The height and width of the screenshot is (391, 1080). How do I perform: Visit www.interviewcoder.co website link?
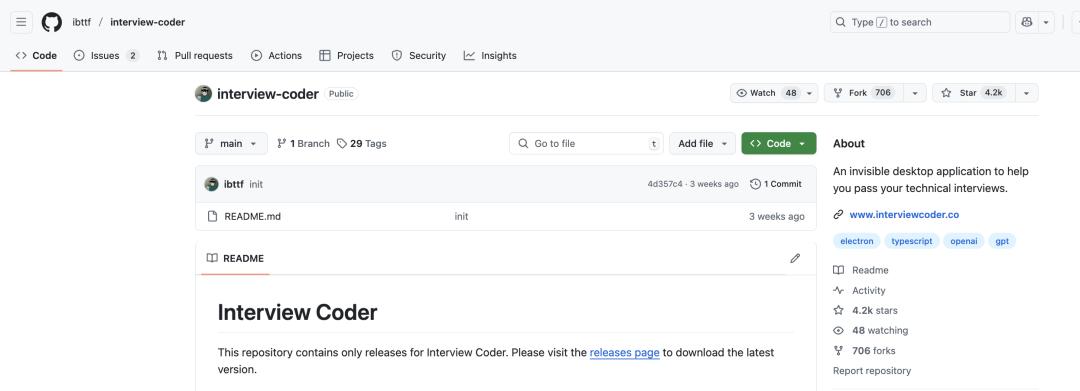click(x=904, y=215)
